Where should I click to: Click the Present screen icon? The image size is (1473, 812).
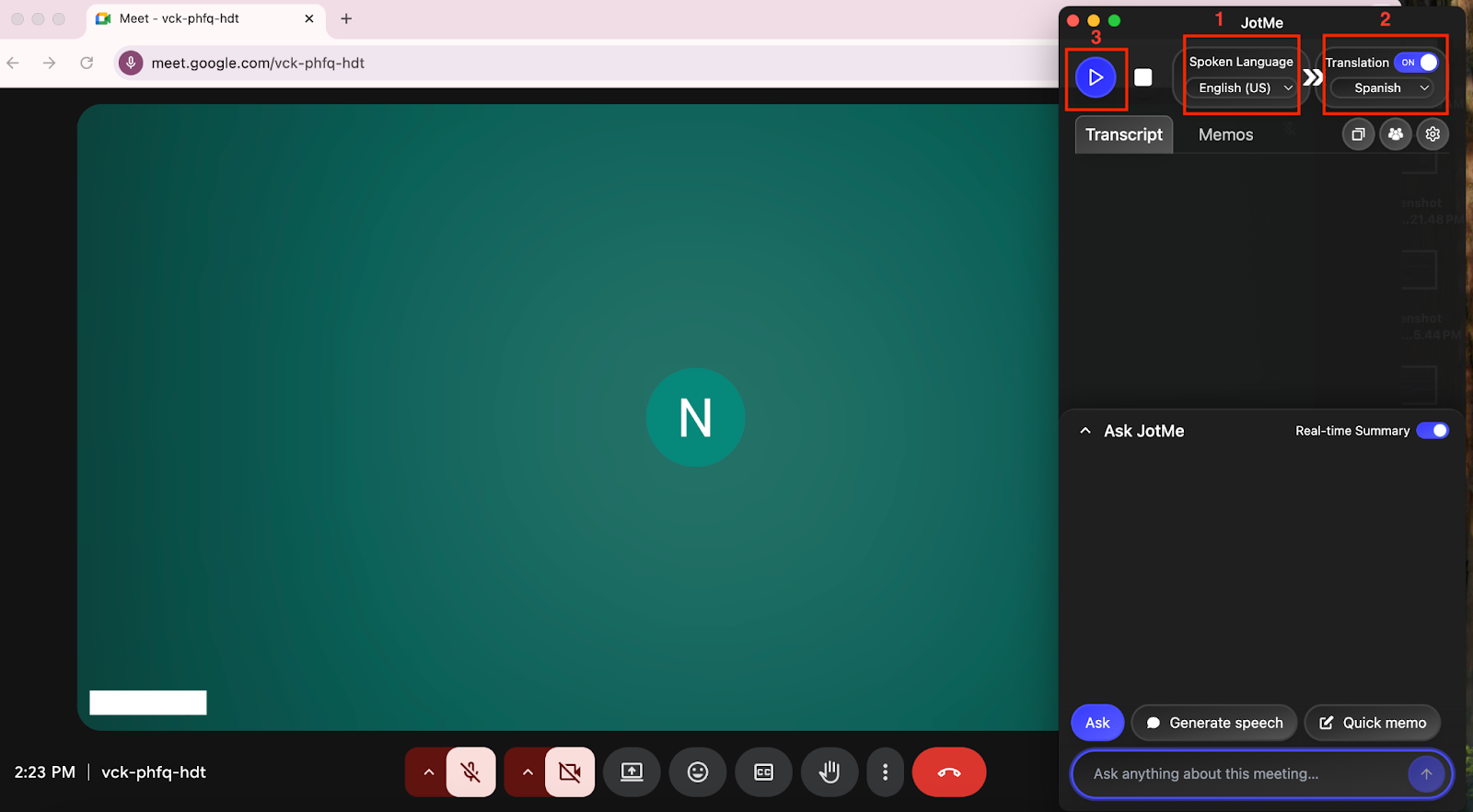pyautogui.click(x=632, y=772)
